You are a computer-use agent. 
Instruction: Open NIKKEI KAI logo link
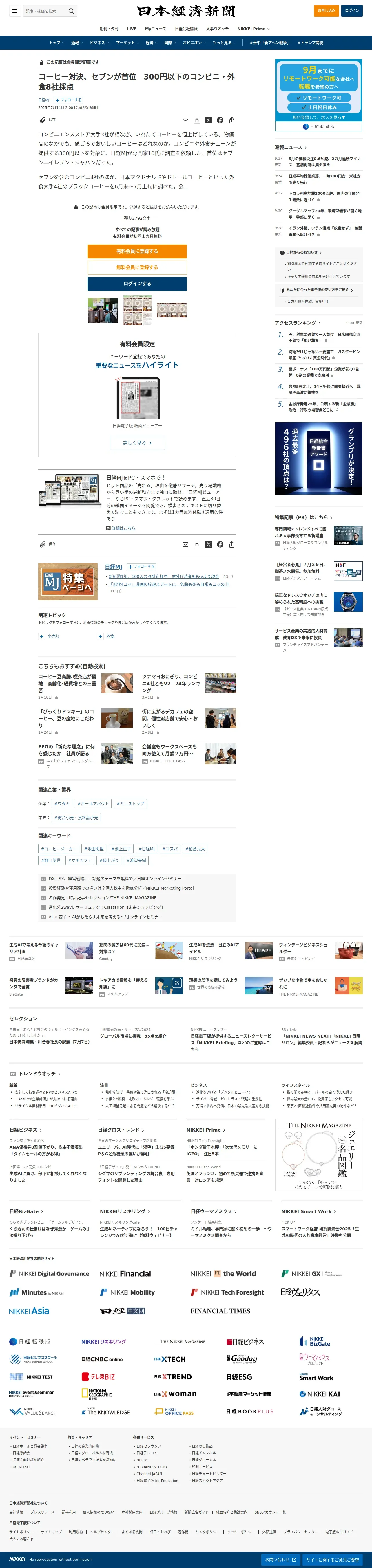pos(320,1394)
